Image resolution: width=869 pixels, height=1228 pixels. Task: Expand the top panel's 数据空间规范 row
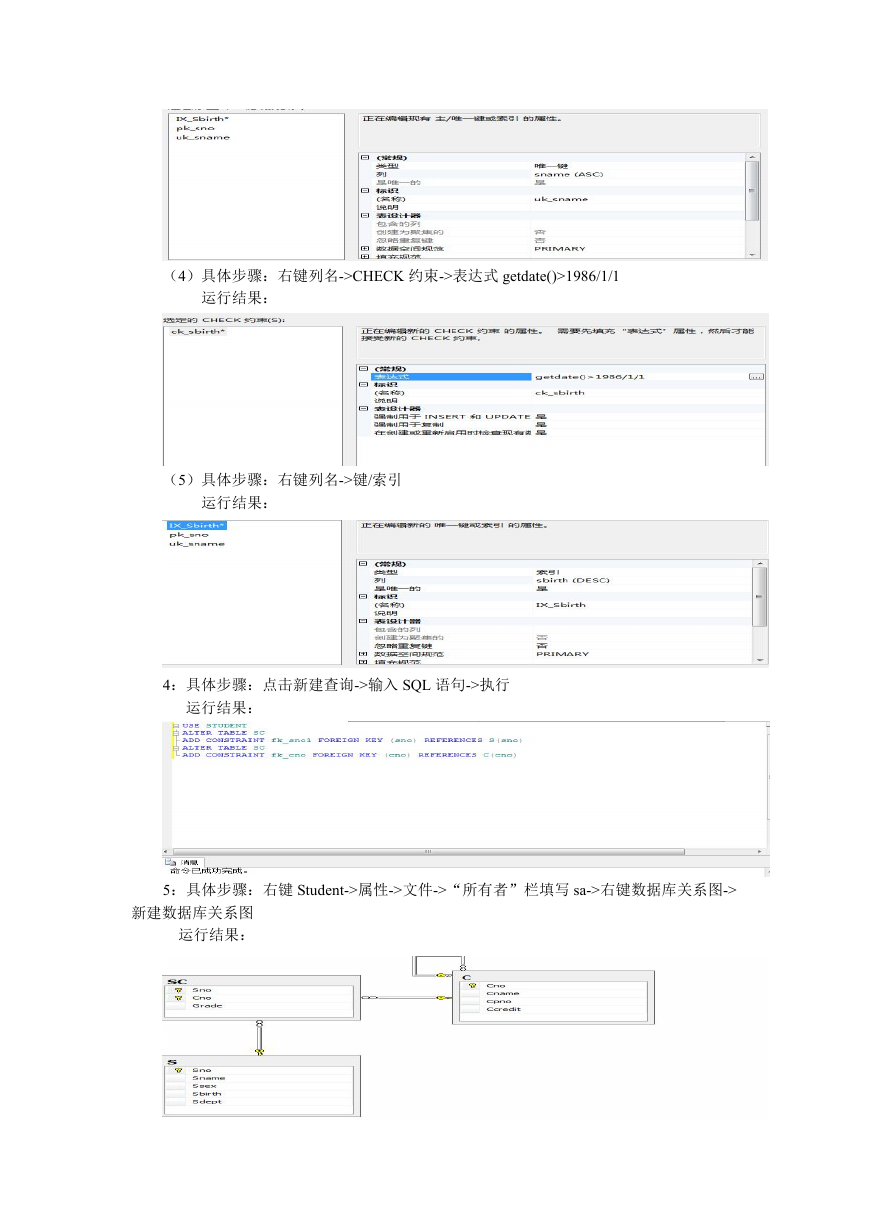[364, 248]
